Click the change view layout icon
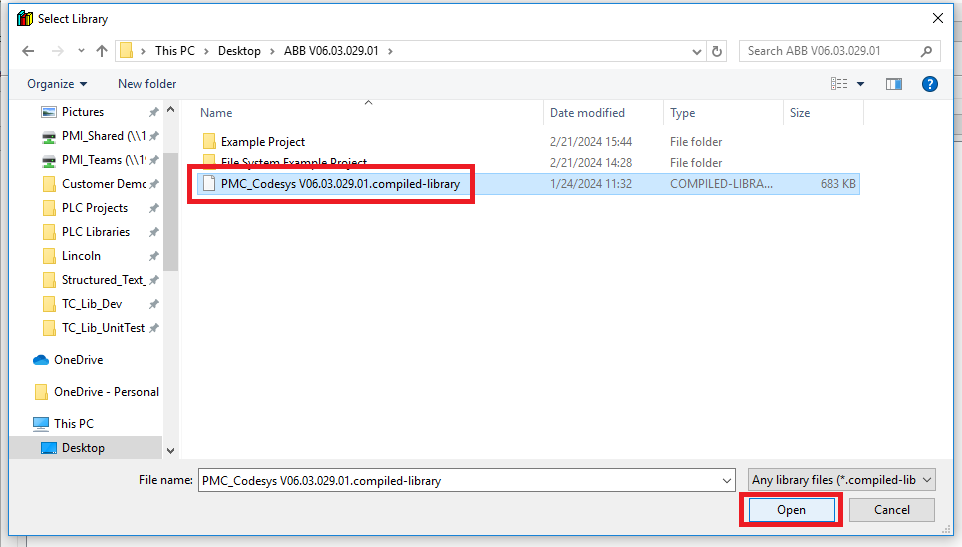The height and width of the screenshot is (547, 962). [x=839, y=84]
